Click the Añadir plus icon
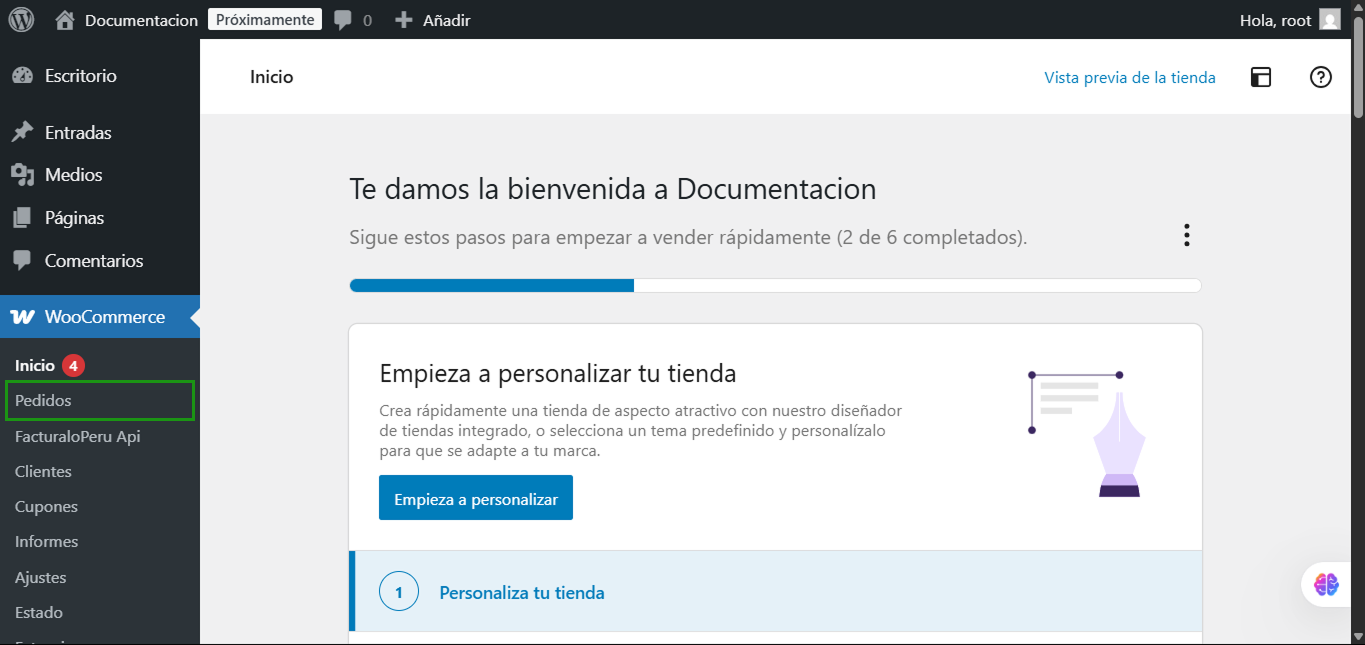Viewport: 1365px width, 645px height. pyautogui.click(x=404, y=20)
